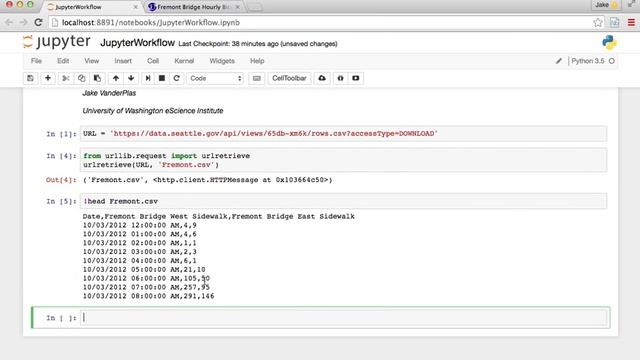
Task: Click the Jupyter logo
Action: (x=57, y=42)
